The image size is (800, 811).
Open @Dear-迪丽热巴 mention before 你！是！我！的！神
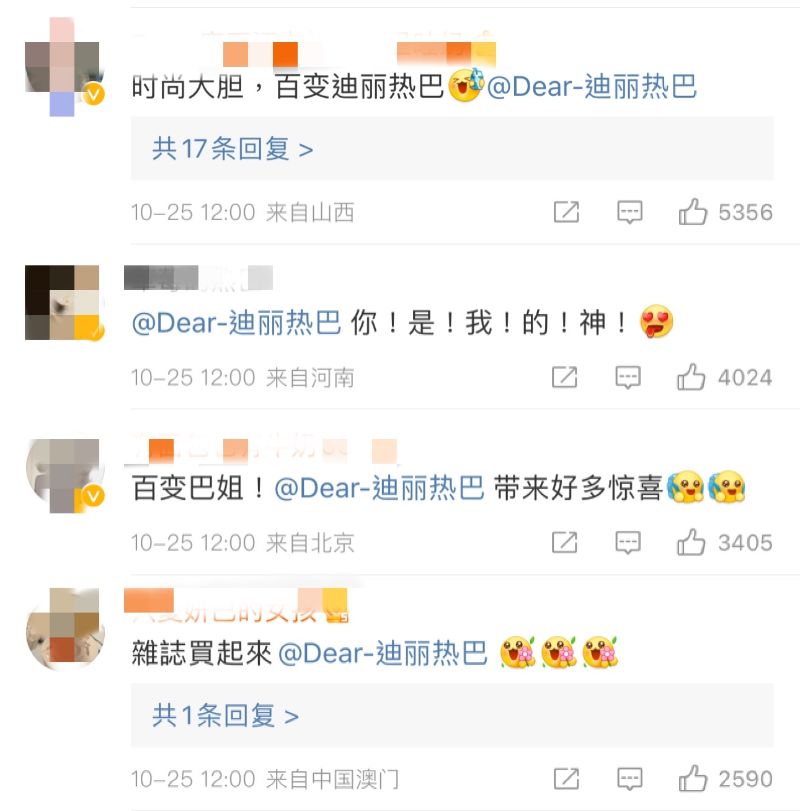pos(237,323)
